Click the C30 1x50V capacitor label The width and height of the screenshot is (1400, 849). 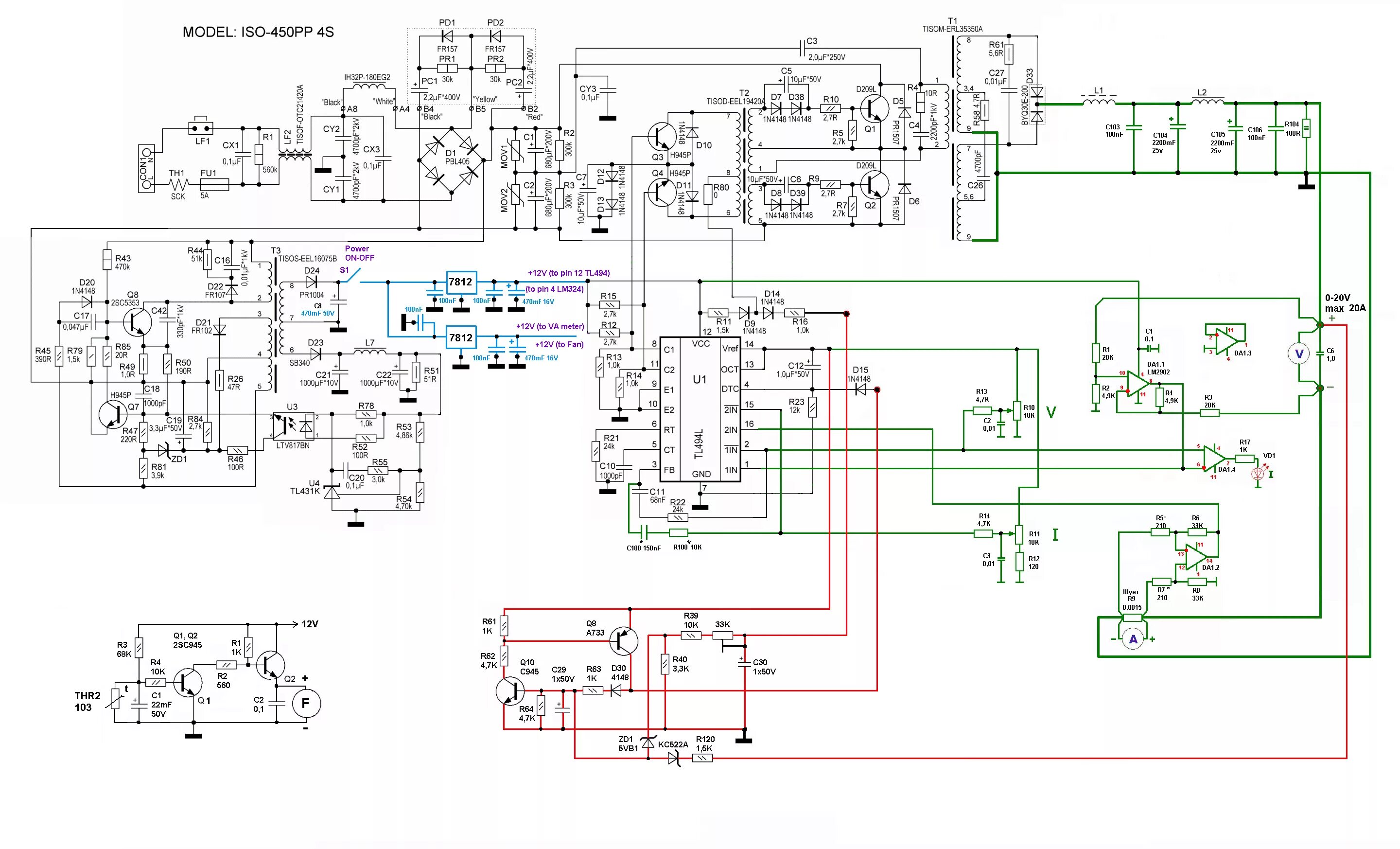pyautogui.click(x=764, y=667)
